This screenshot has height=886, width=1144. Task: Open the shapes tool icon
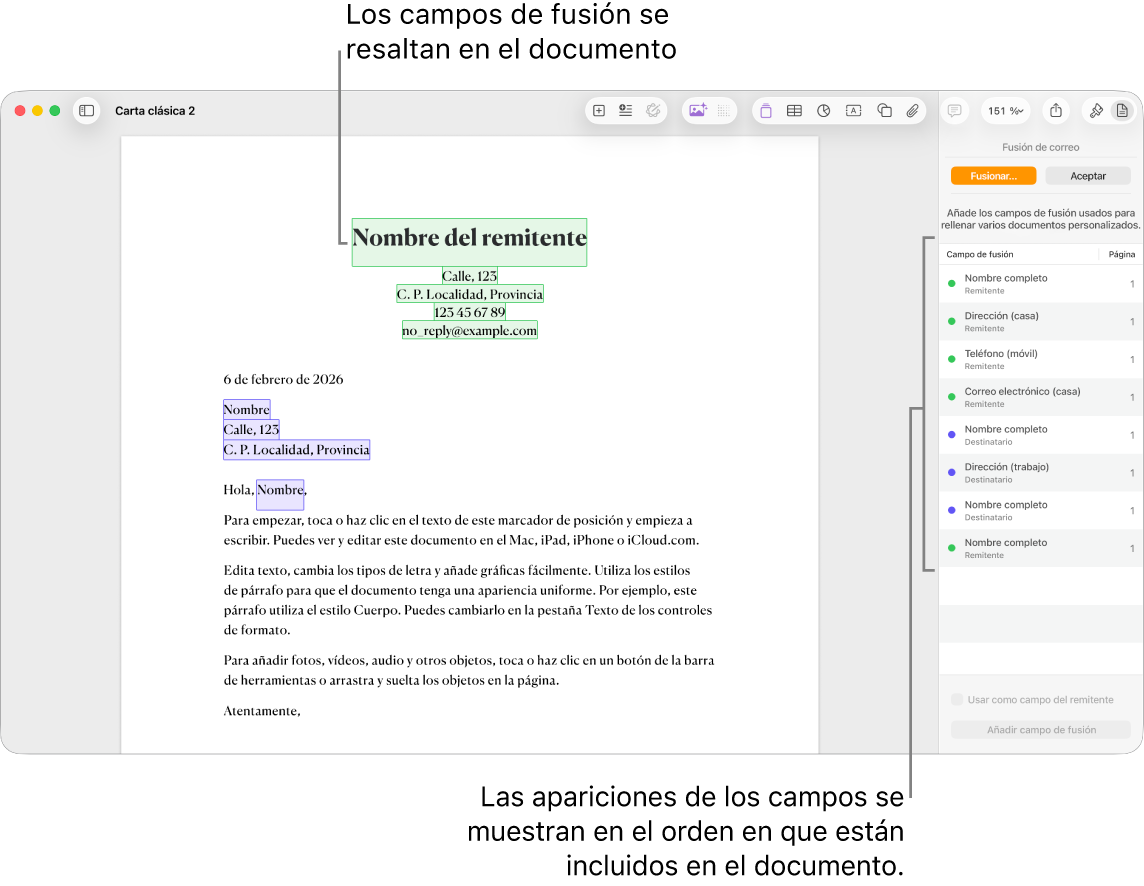click(884, 111)
